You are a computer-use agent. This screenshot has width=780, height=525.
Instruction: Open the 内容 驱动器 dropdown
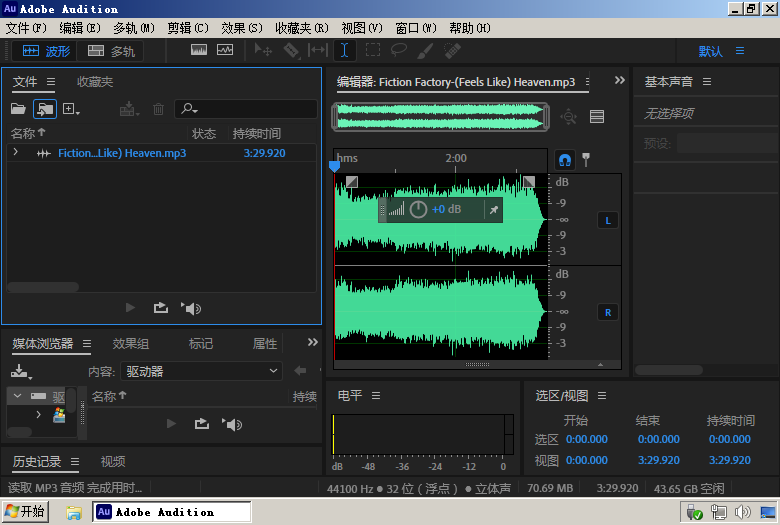[x=201, y=371]
